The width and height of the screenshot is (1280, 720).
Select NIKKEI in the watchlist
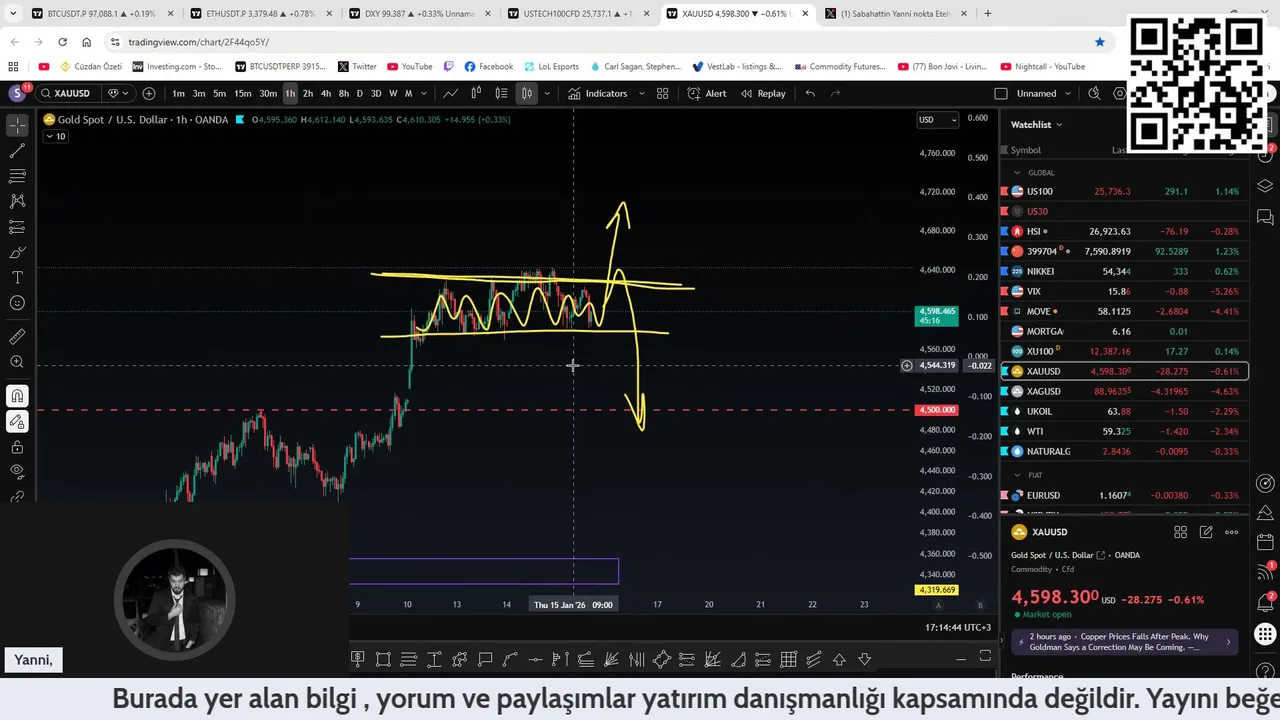click(1124, 271)
